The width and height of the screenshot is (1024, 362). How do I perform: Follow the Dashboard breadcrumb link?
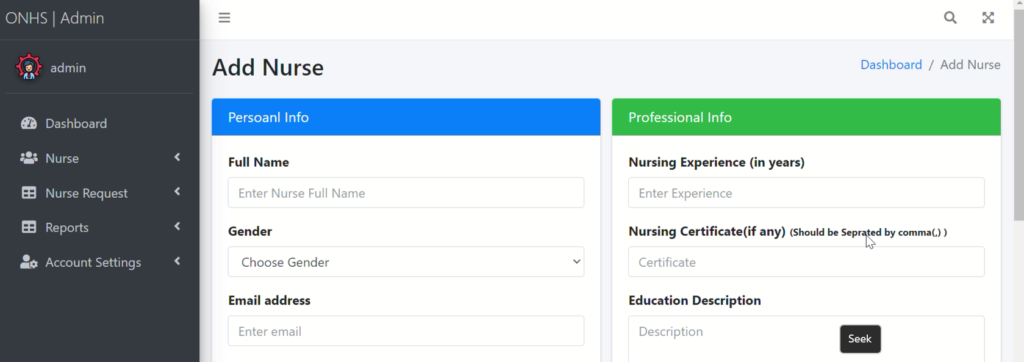[x=891, y=65]
